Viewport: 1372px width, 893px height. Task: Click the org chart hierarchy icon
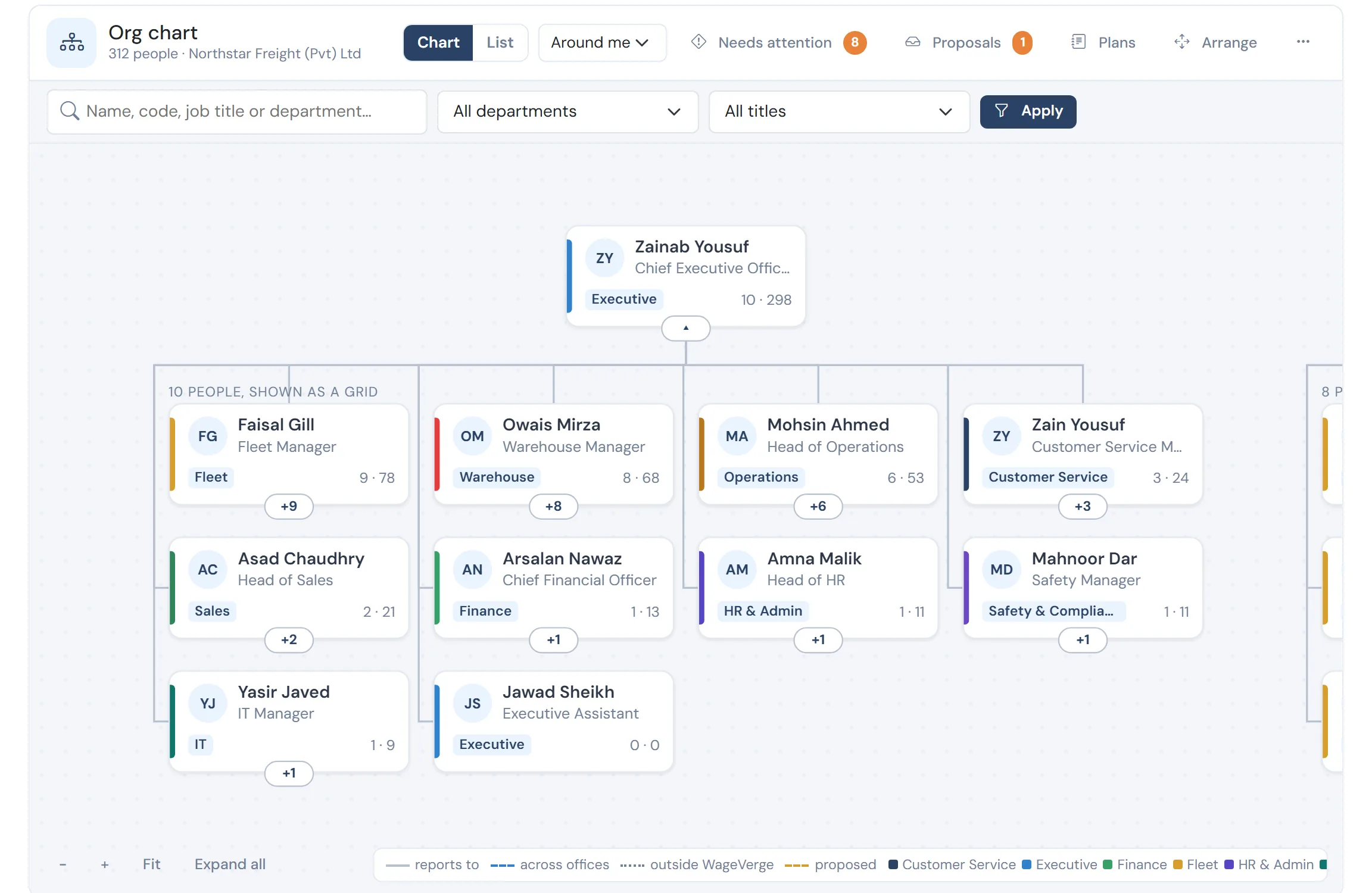71,42
